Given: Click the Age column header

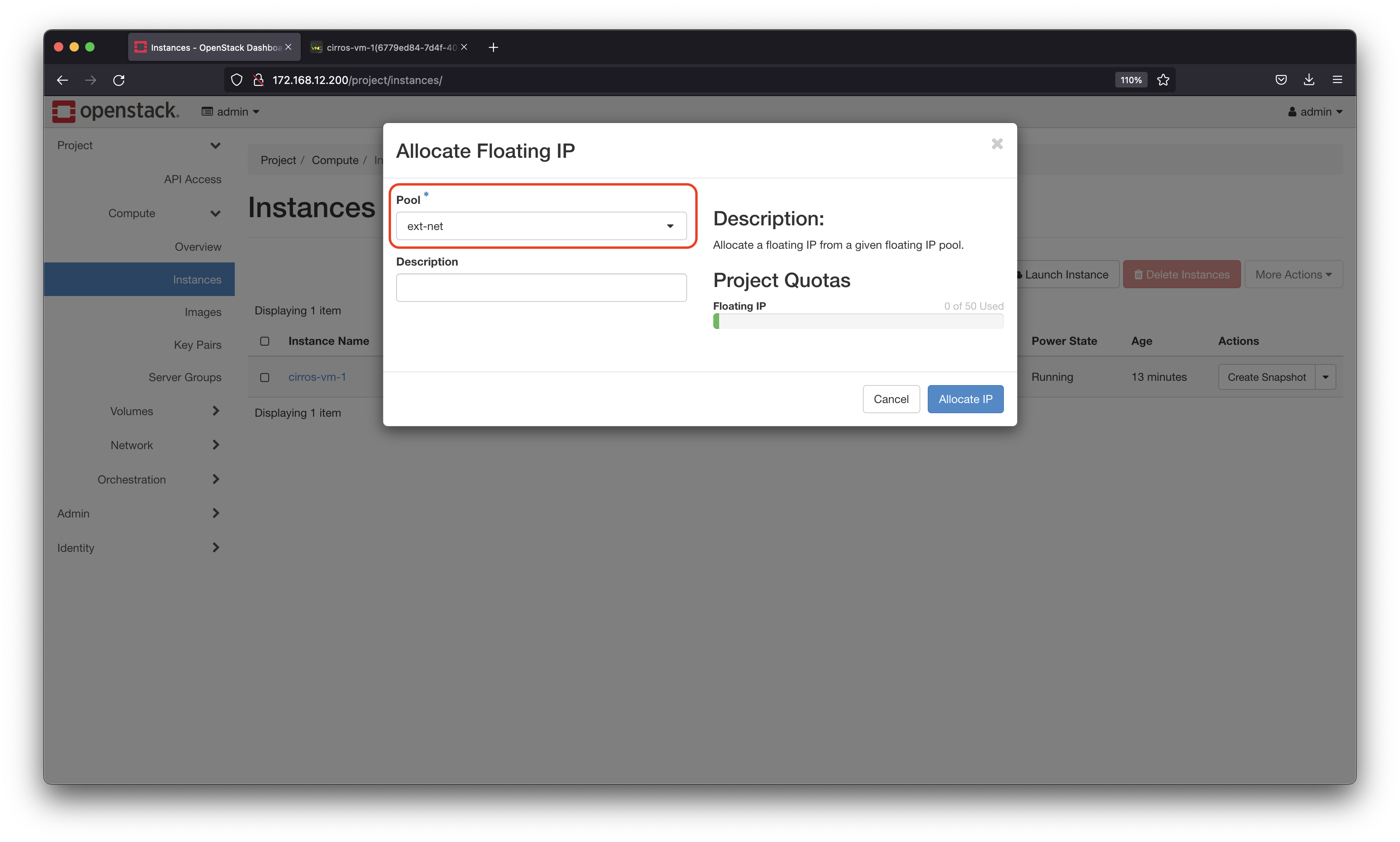Looking at the screenshot, I should pyautogui.click(x=1141, y=341).
